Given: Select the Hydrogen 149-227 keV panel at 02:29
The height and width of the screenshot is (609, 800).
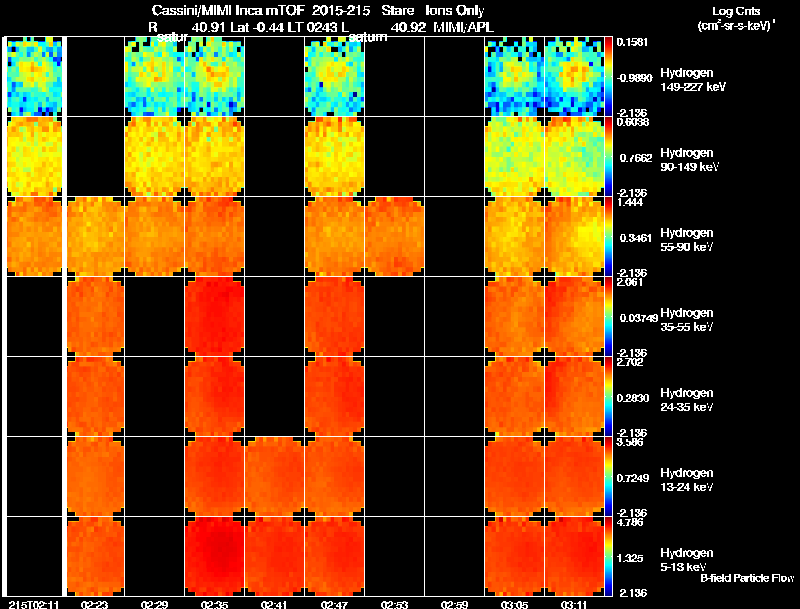Looking at the screenshot, I should 154,77.
